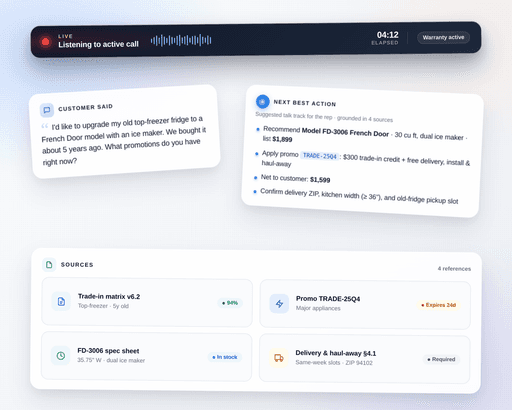Click the SOURCES section heading
This screenshot has width=512, height=410.
(77, 265)
